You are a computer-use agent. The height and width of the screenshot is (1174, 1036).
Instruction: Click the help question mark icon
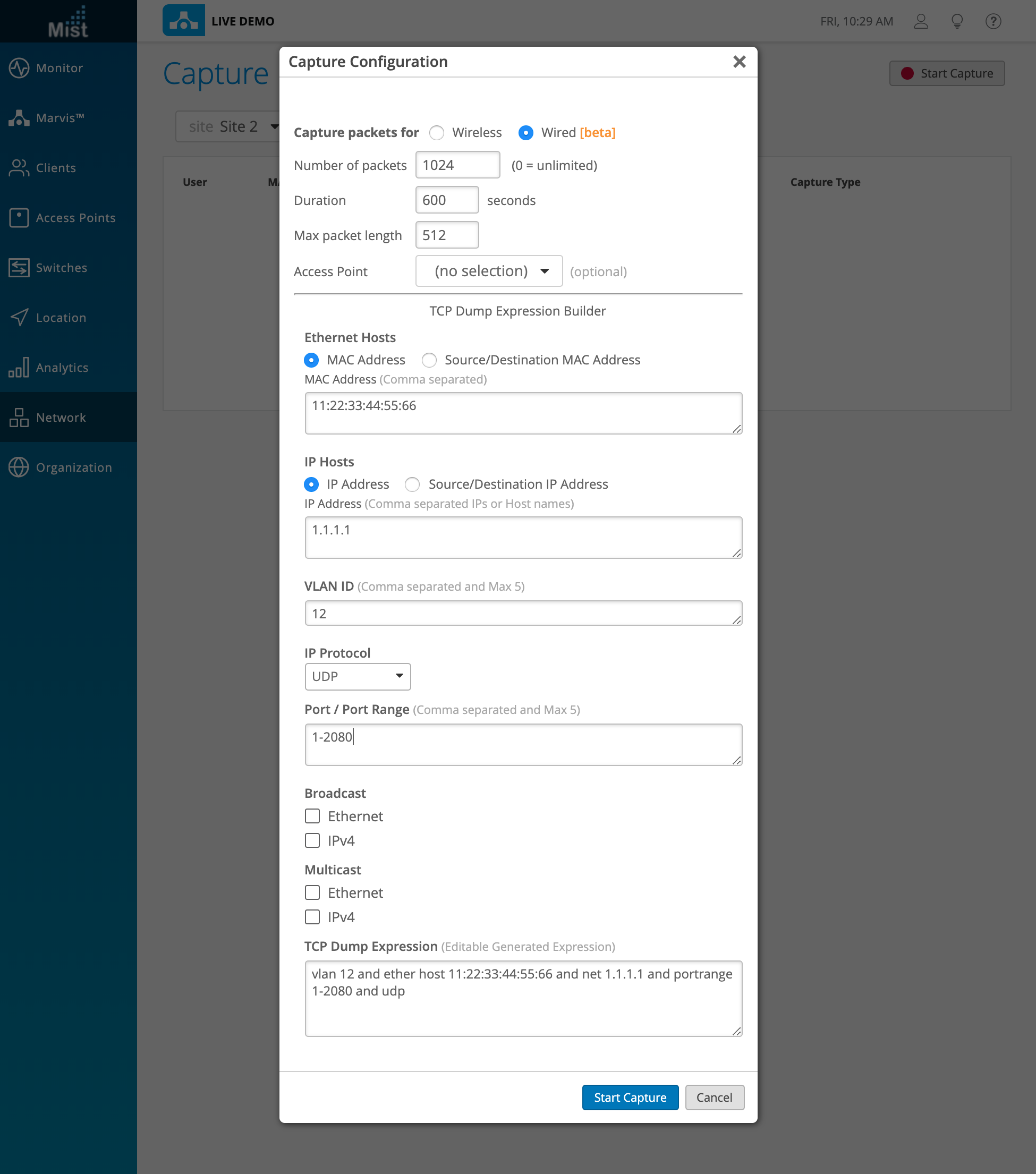(x=993, y=21)
